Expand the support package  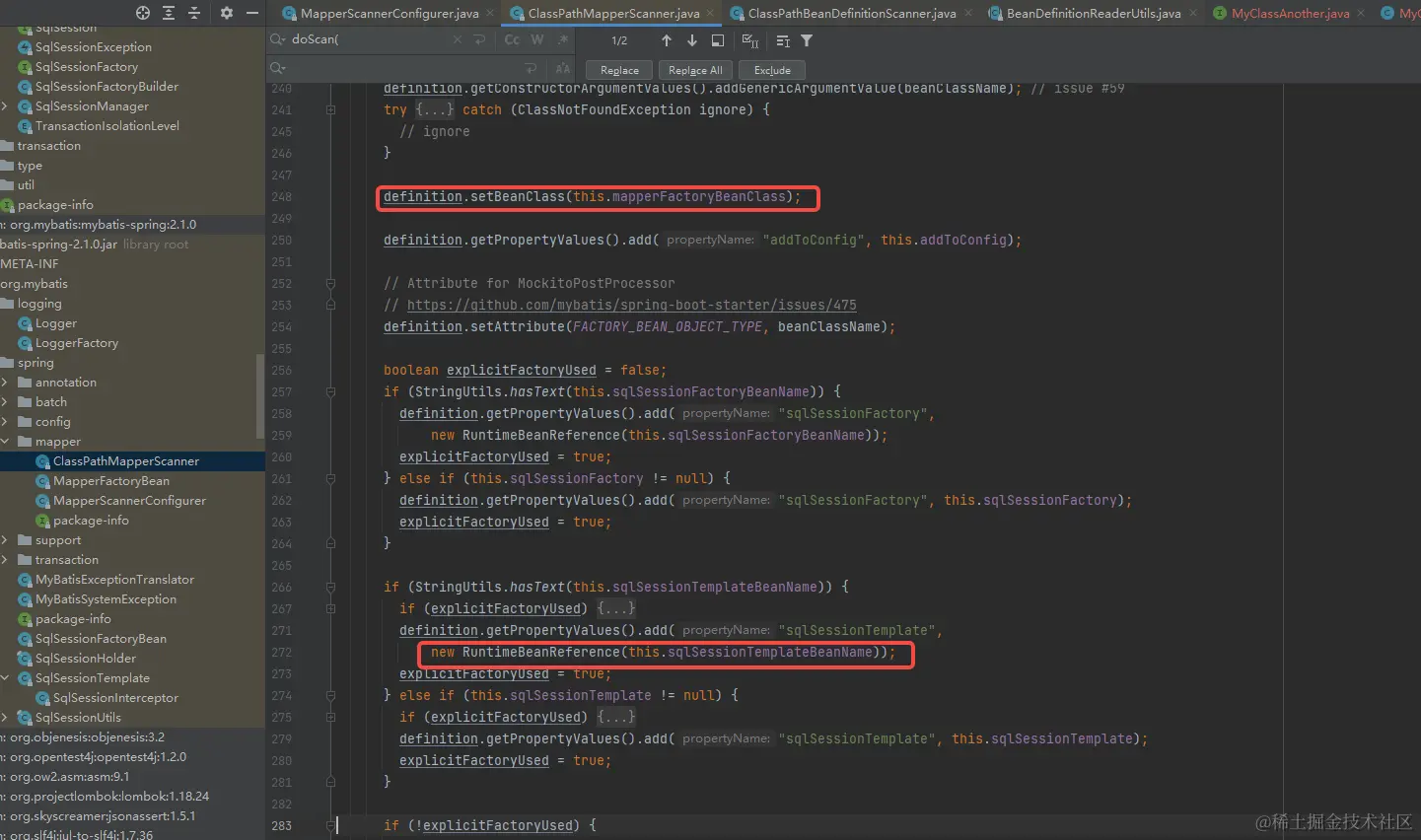pos(5,539)
